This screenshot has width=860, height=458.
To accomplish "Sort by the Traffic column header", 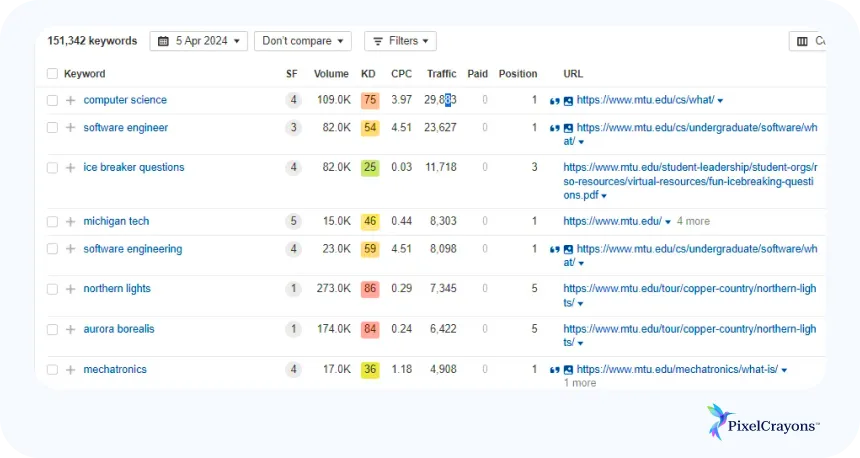I will point(442,73).
